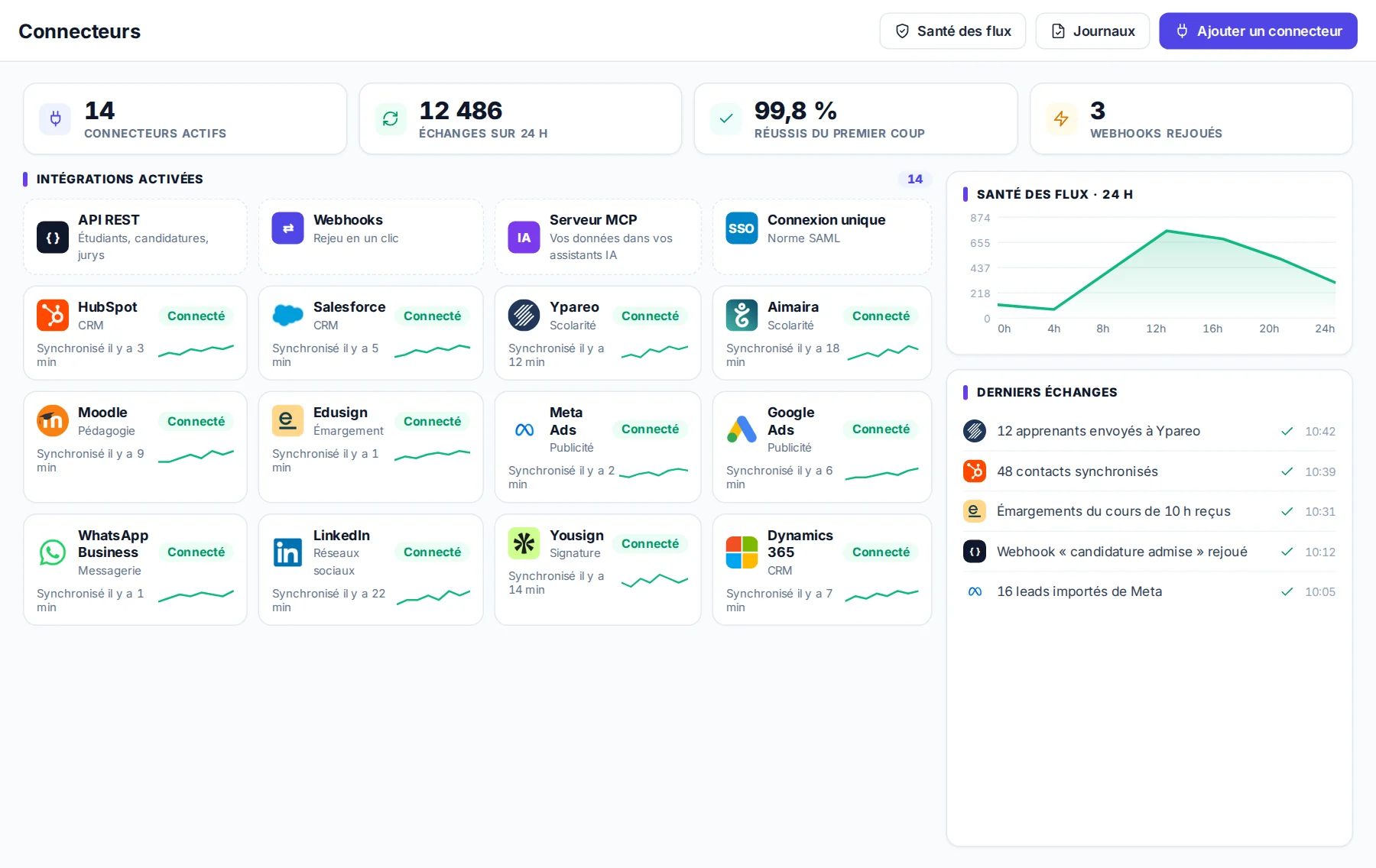Image resolution: width=1376 pixels, height=868 pixels.
Task: Click the 14 count badge for integrations
Action: click(915, 179)
